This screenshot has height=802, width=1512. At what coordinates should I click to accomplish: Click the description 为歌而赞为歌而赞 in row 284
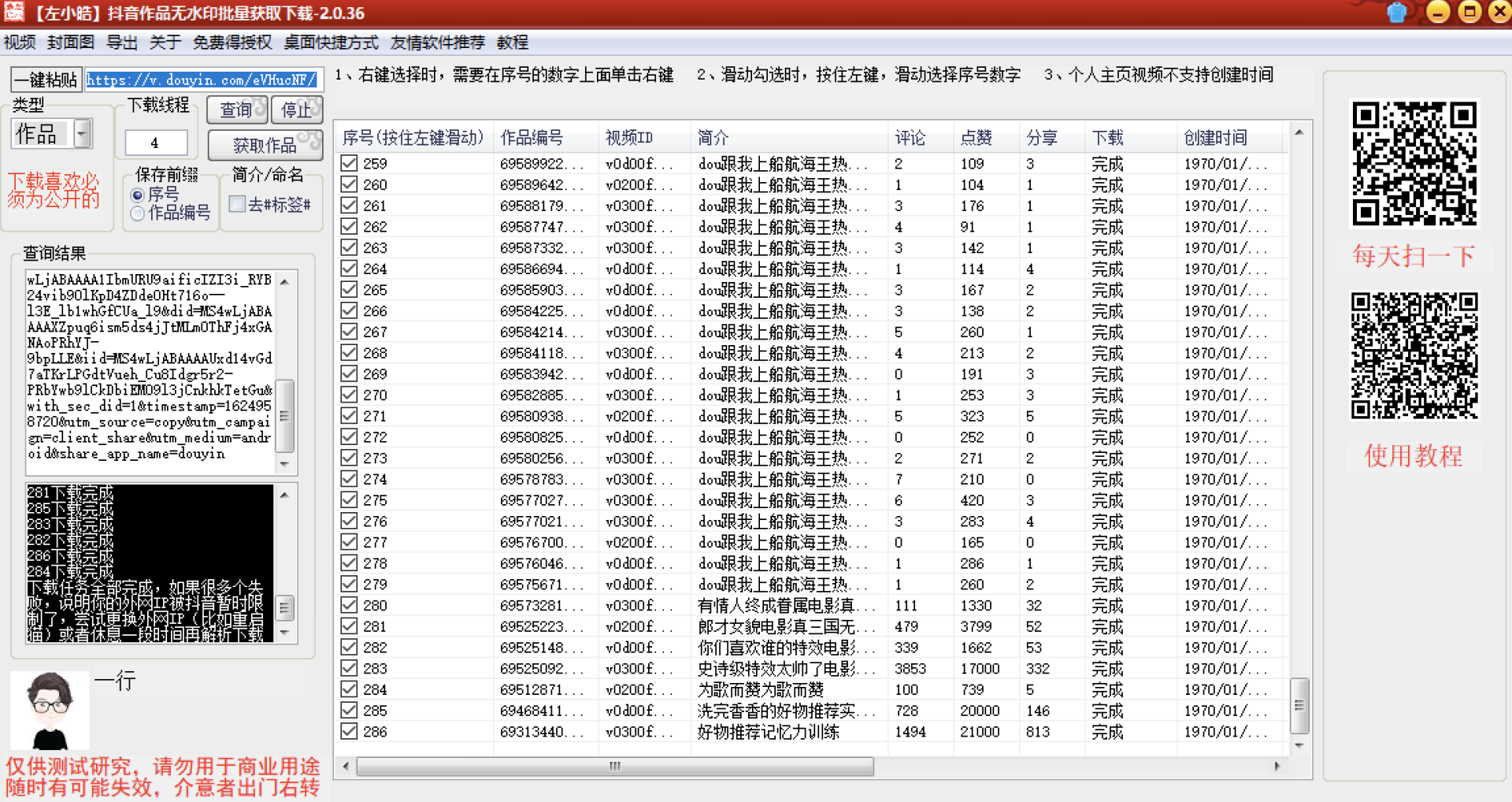[761, 690]
